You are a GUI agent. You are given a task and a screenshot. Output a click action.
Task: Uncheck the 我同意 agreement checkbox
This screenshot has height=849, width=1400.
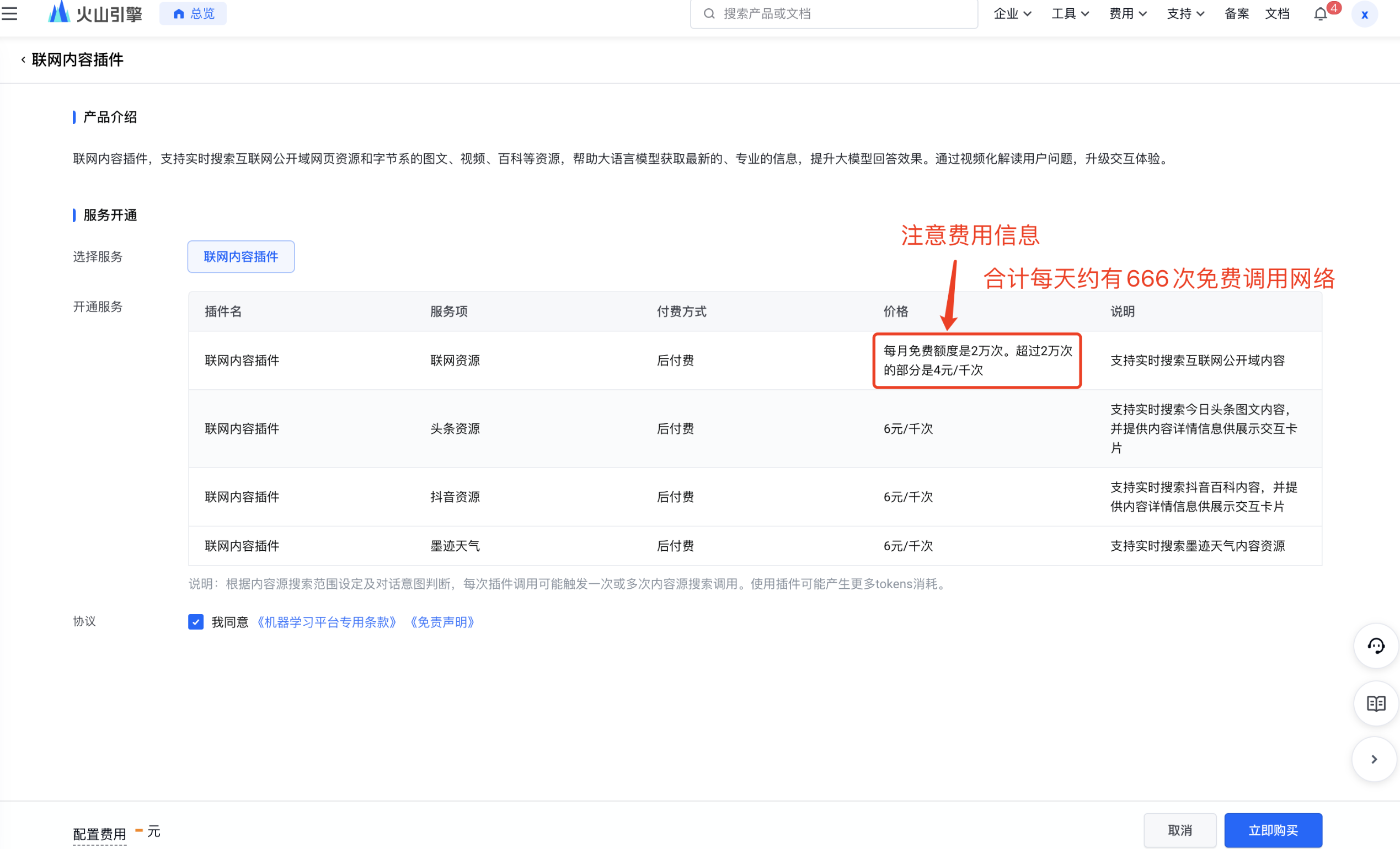click(x=195, y=622)
